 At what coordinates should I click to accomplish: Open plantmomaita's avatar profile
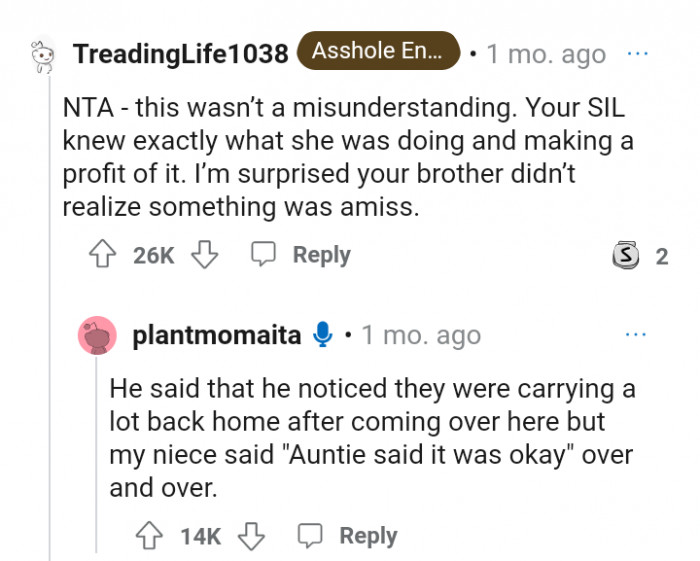coord(98,335)
